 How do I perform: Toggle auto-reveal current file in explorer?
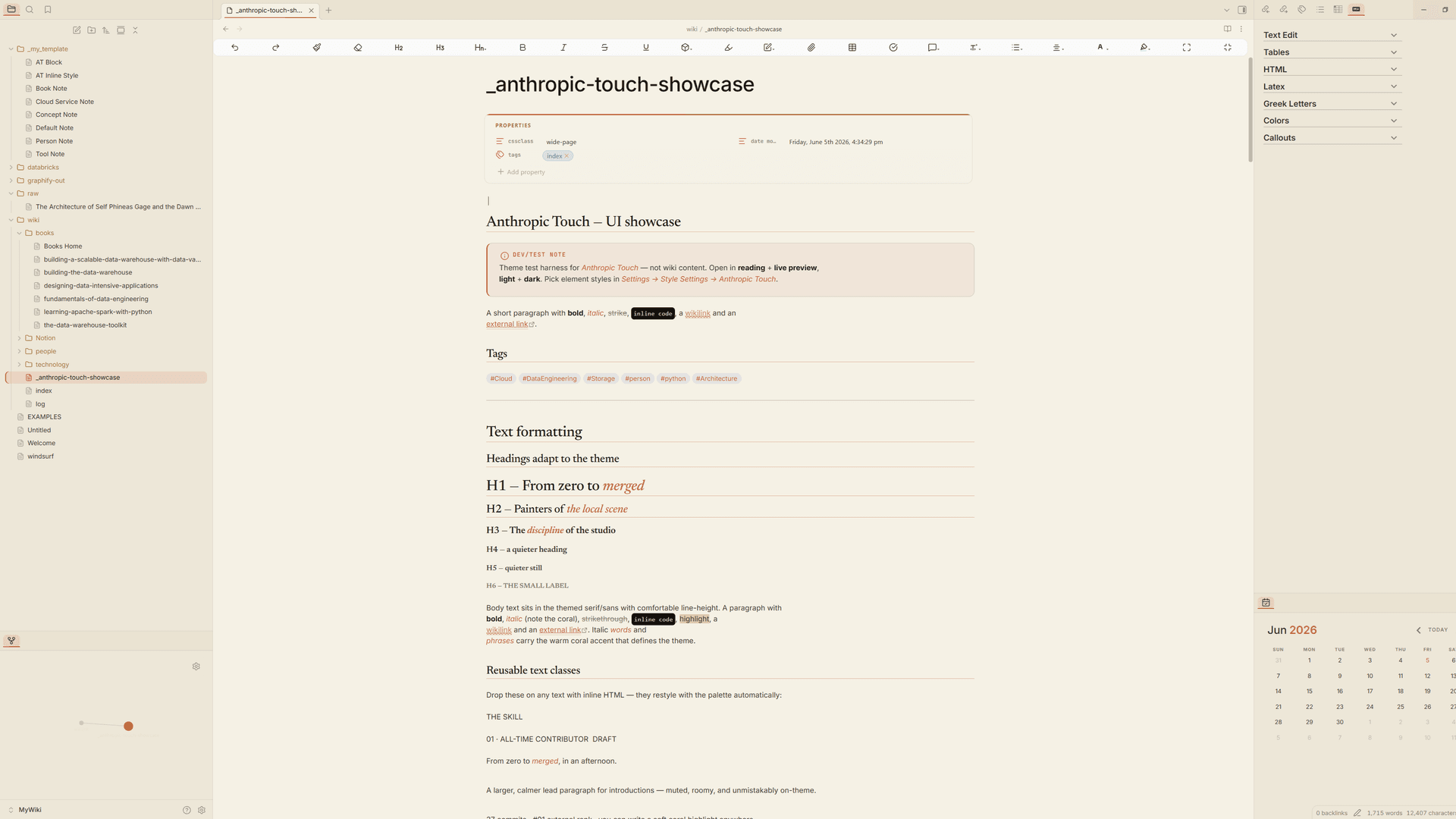[121, 30]
